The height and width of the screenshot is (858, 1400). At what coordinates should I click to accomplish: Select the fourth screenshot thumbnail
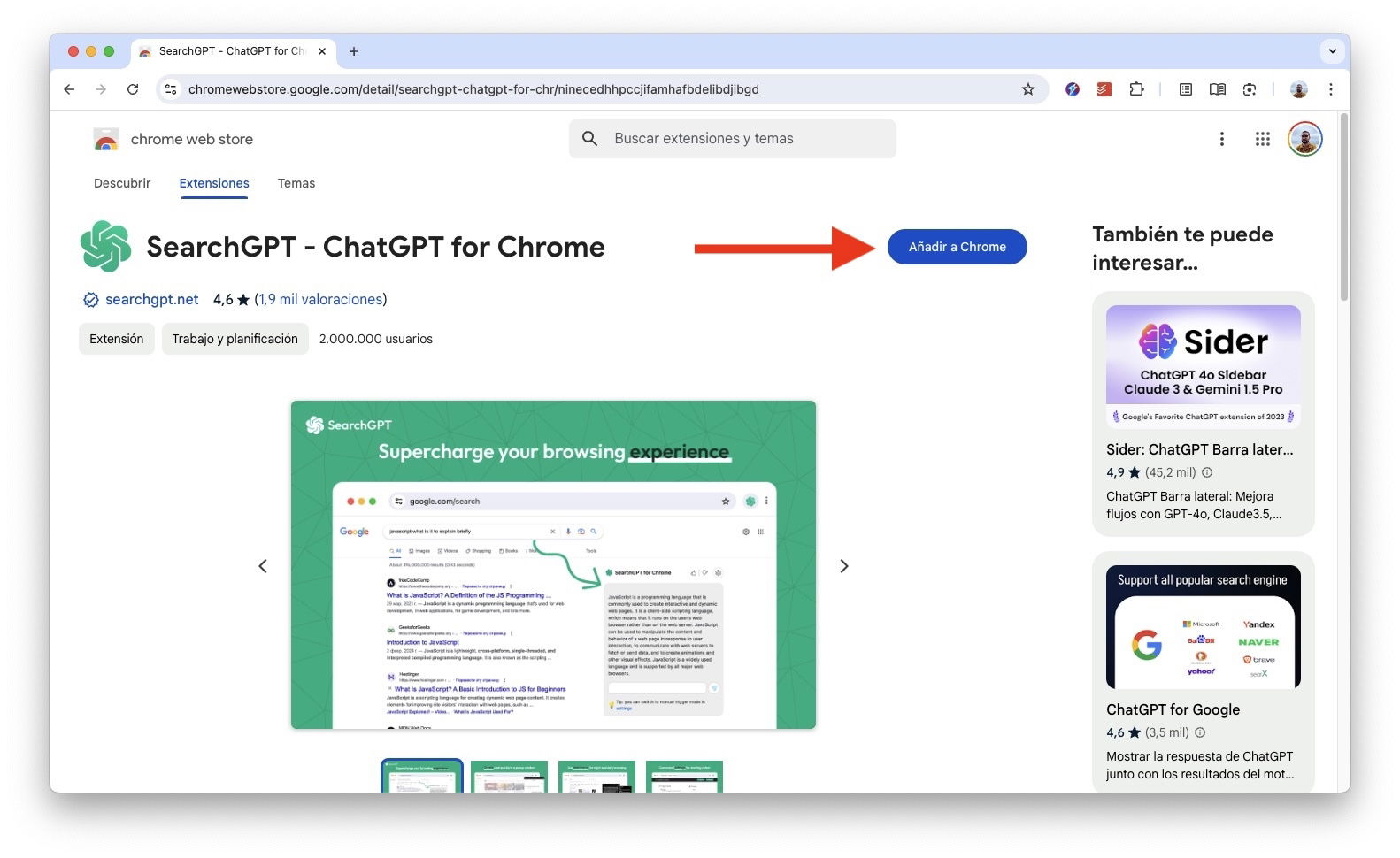(684, 776)
